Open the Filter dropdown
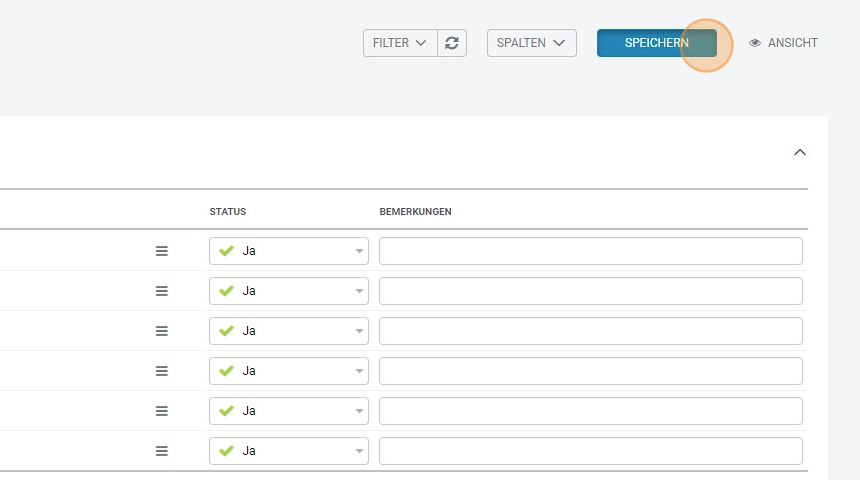Image resolution: width=860 pixels, height=480 pixels. pos(400,43)
